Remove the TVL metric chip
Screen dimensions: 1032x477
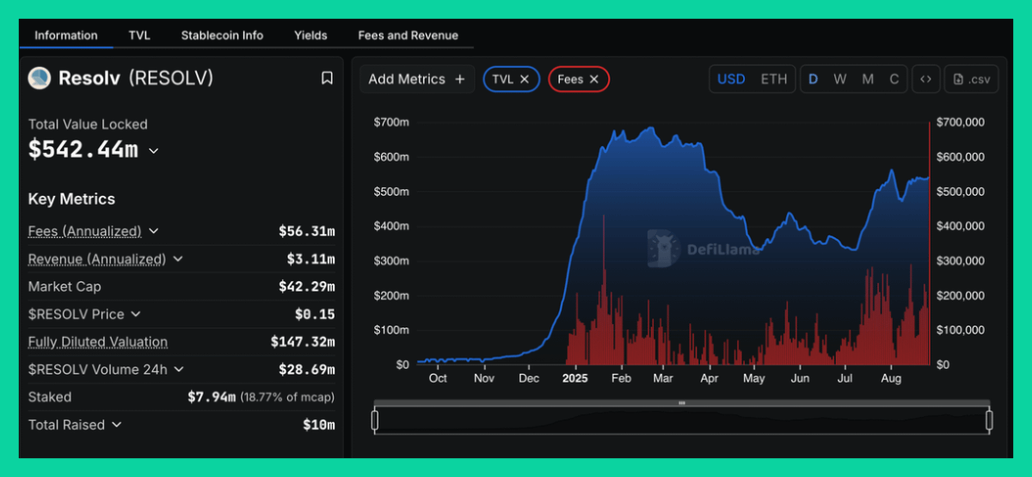(525, 79)
